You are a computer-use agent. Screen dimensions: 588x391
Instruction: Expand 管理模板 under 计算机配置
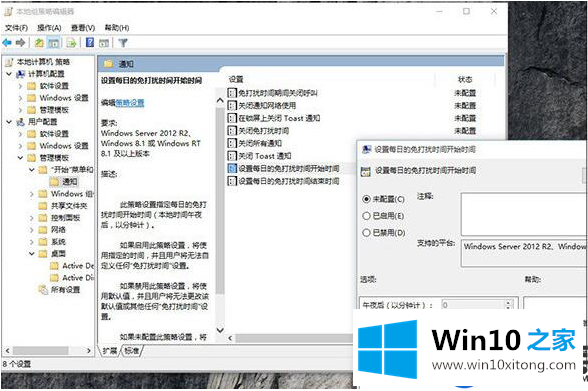(20, 110)
